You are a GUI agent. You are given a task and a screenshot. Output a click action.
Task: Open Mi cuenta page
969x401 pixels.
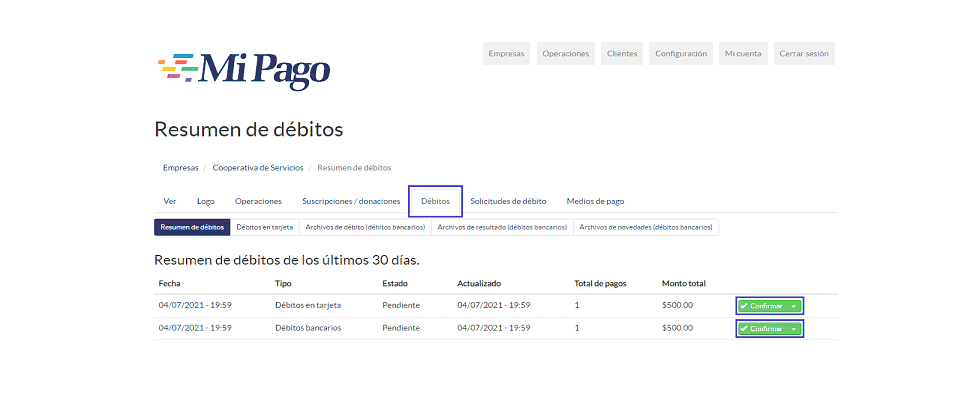tap(743, 54)
